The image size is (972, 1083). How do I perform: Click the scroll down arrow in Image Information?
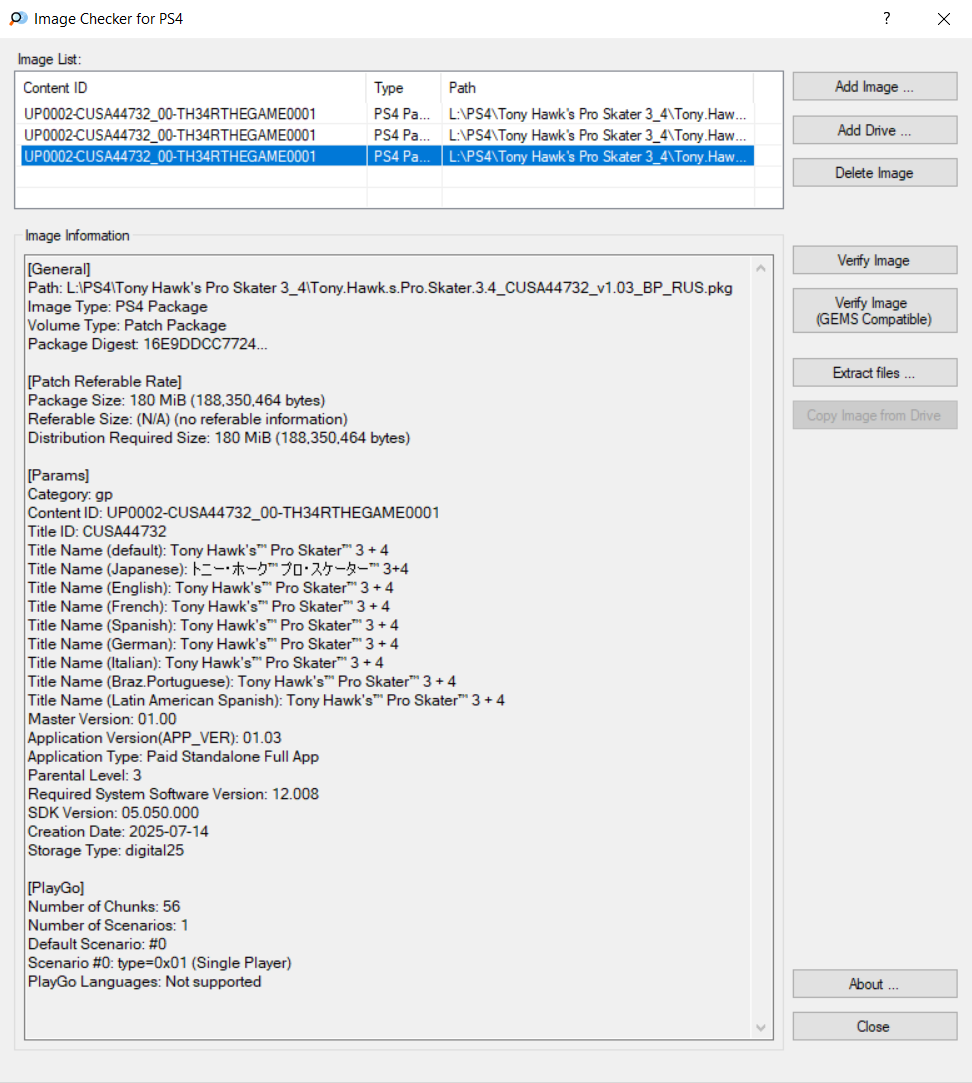point(761,1027)
